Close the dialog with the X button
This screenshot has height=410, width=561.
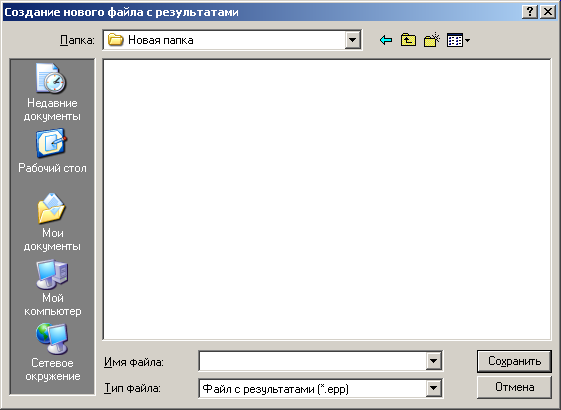[548, 12]
